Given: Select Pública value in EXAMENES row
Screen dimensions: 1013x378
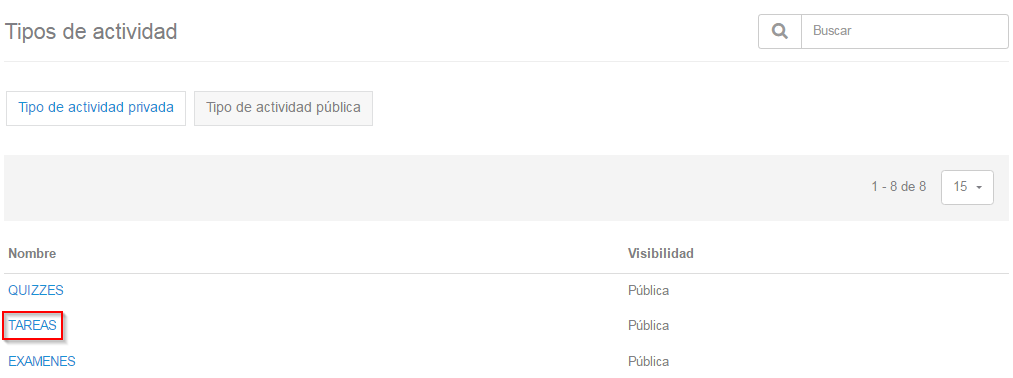Looking at the screenshot, I should pyautogui.click(x=648, y=361).
